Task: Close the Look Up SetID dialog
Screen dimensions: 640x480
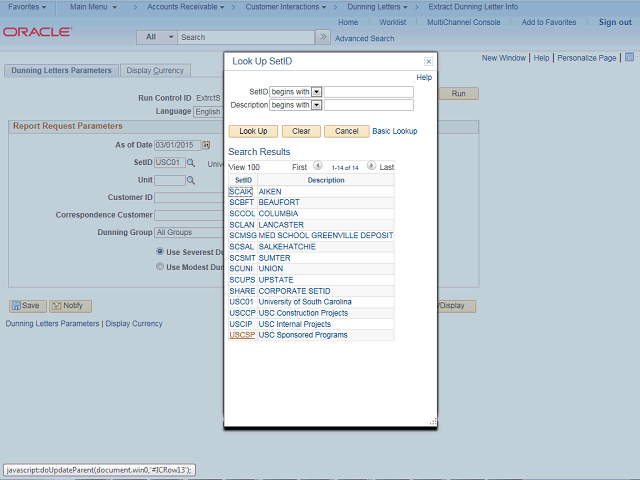Action: 428,62
